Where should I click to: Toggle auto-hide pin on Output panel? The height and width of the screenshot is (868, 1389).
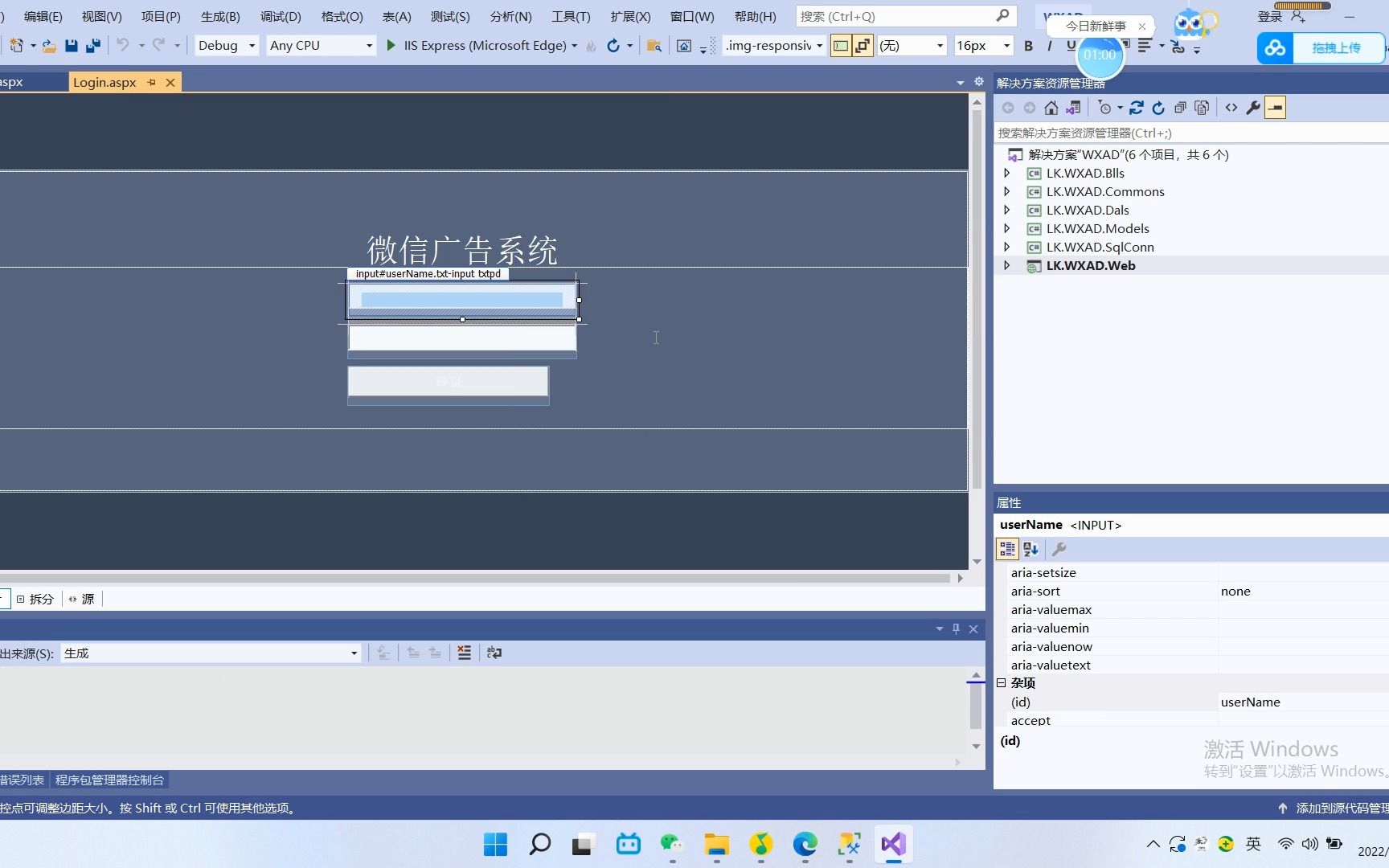[x=956, y=628]
